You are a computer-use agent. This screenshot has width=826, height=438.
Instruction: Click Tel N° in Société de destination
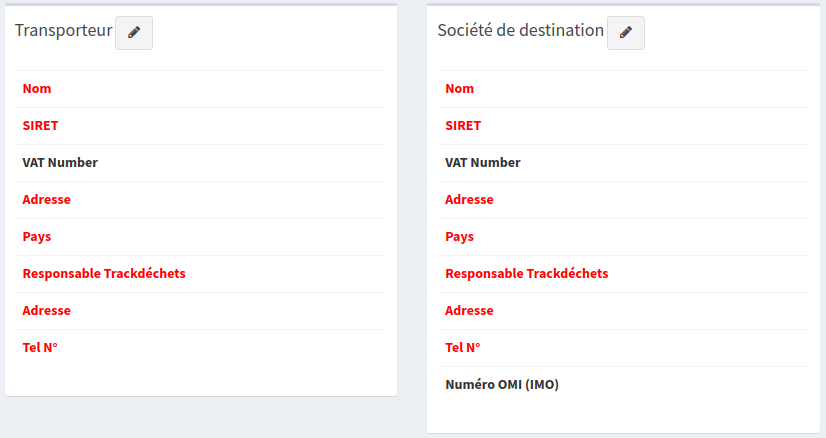(x=463, y=348)
